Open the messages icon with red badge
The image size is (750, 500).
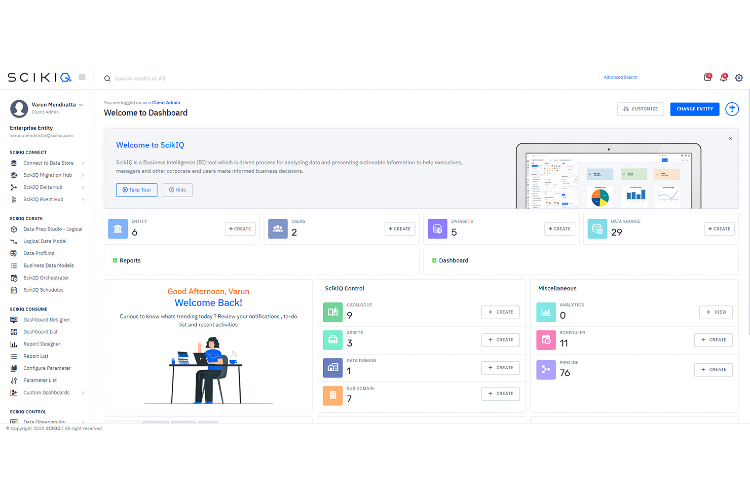click(x=707, y=77)
